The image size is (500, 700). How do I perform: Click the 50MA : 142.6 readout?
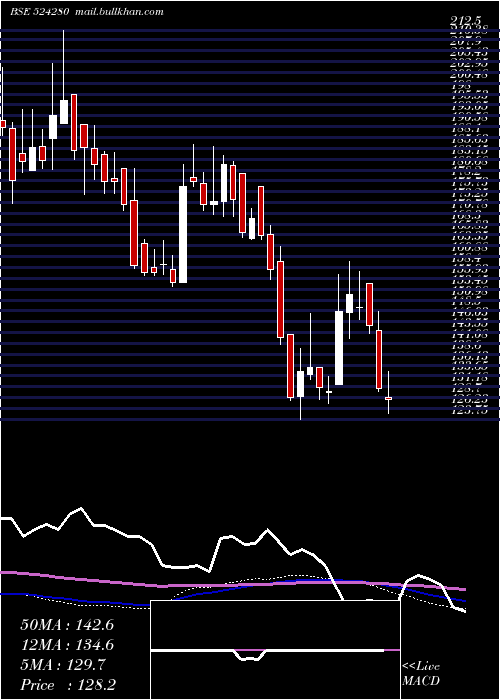point(67,625)
